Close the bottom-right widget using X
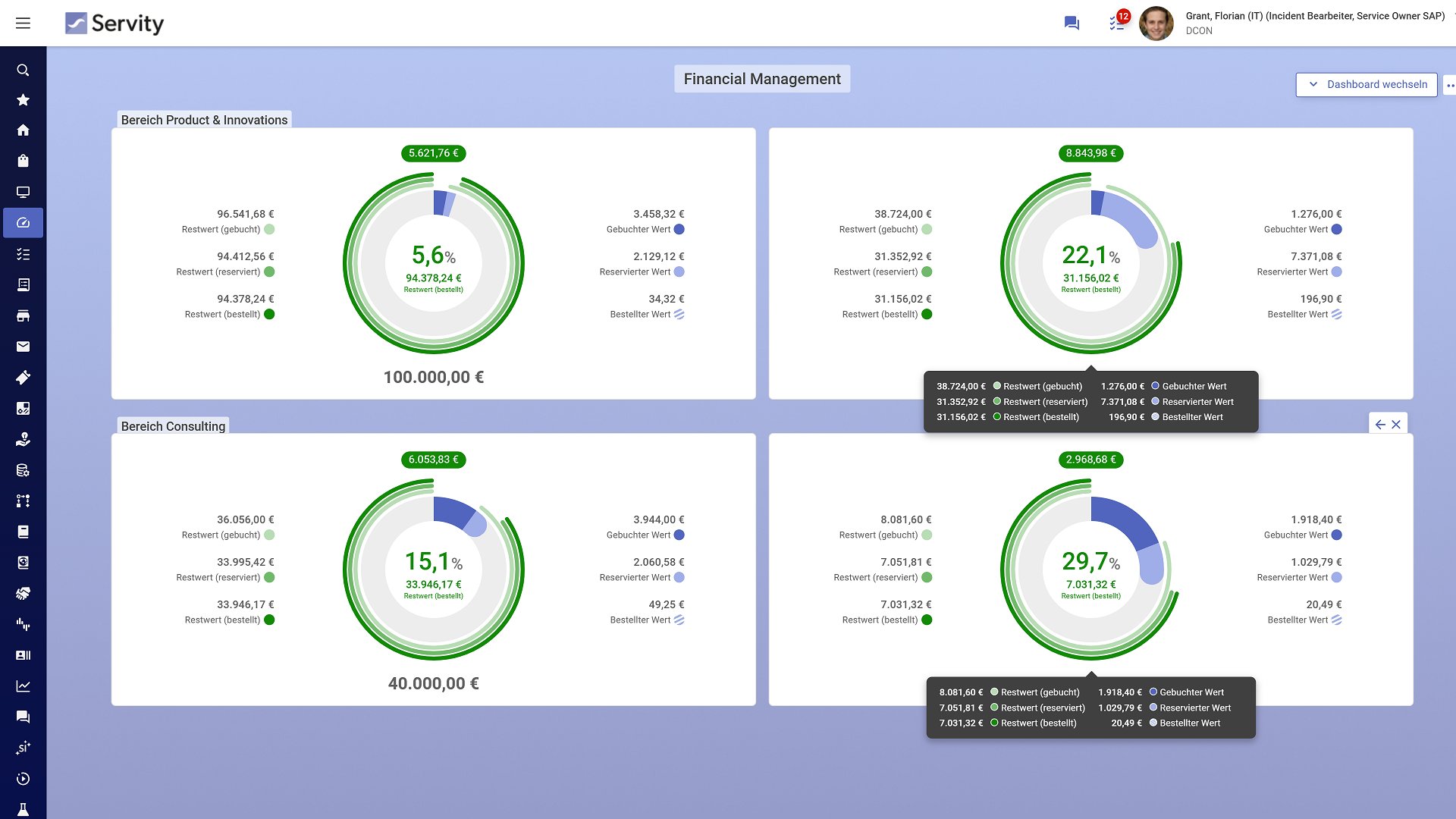 click(x=1396, y=425)
